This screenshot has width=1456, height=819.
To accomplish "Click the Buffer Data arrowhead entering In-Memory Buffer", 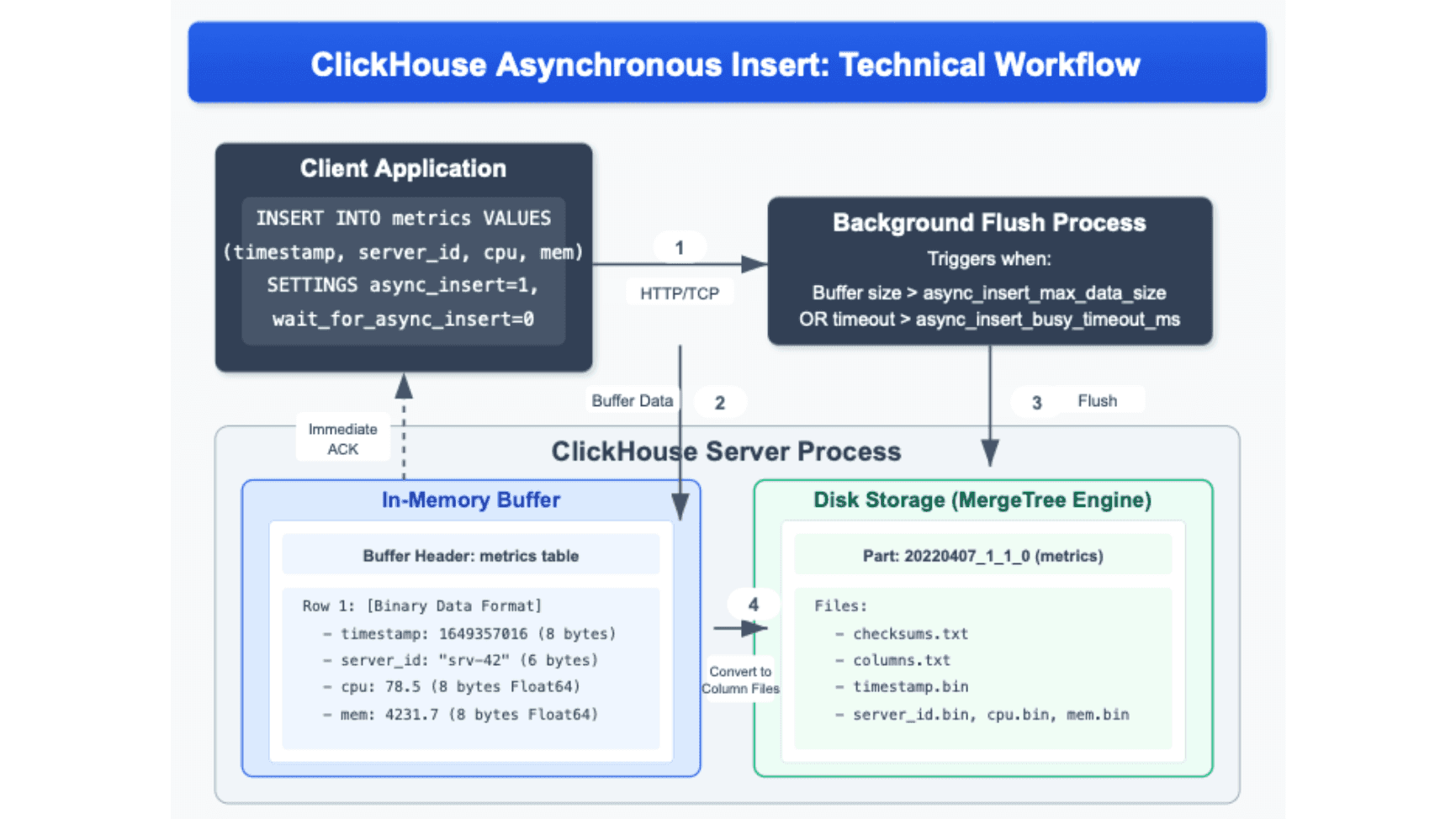I will [x=680, y=506].
